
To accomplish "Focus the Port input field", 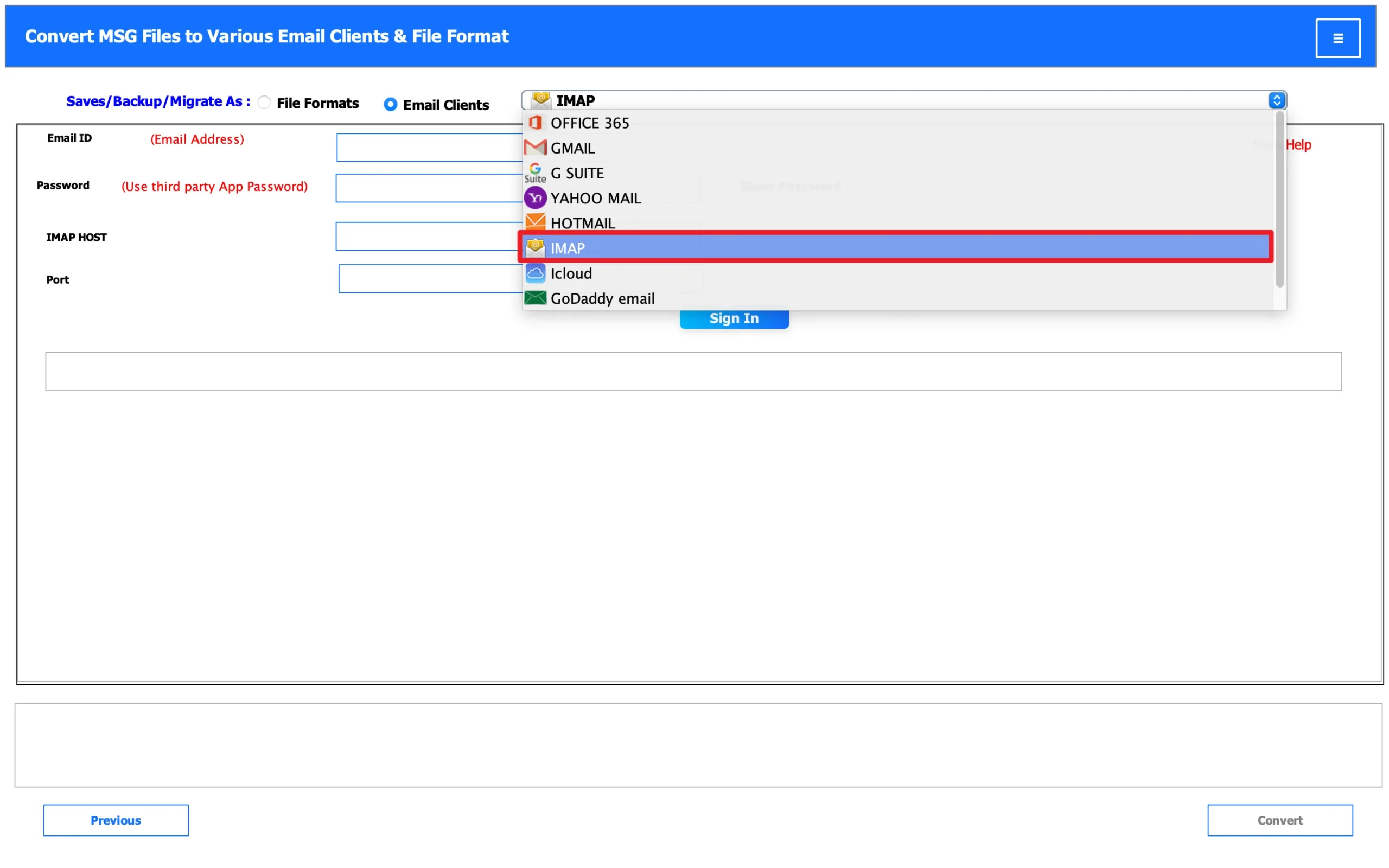I will (430, 278).
